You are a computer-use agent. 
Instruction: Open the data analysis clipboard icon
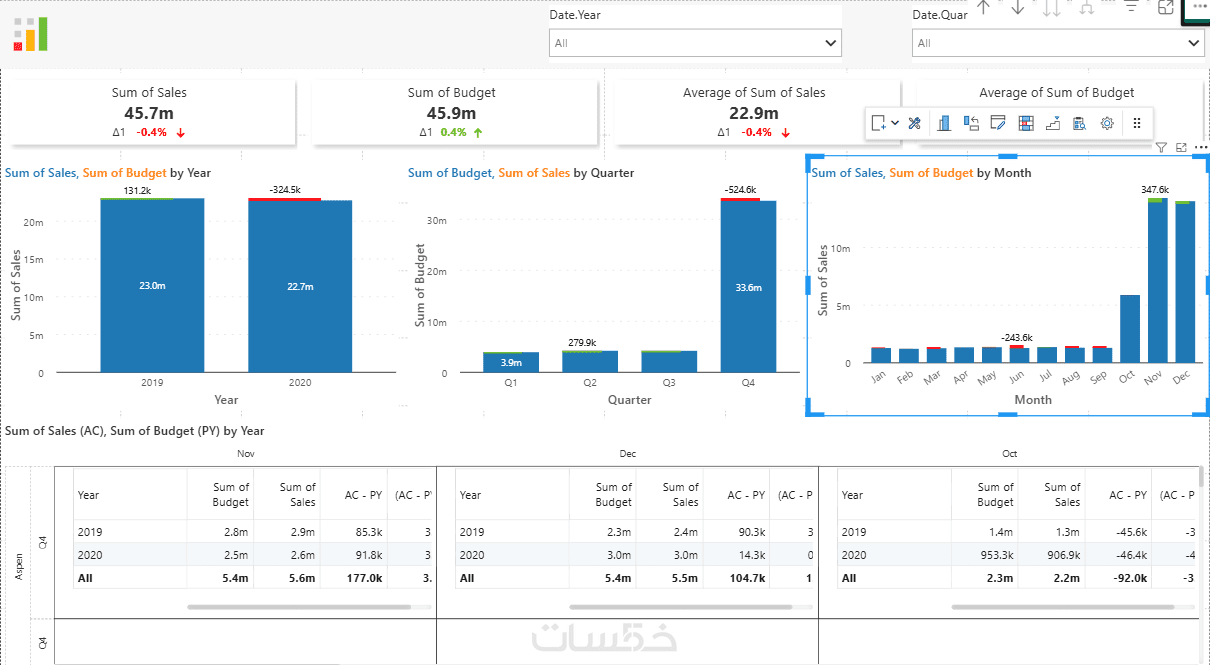pos(1079,123)
